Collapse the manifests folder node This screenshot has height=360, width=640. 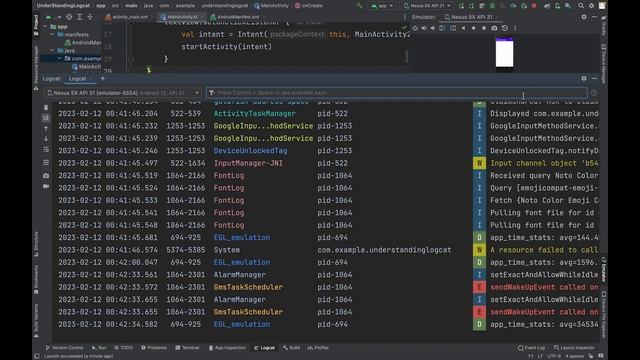click(x=52, y=35)
